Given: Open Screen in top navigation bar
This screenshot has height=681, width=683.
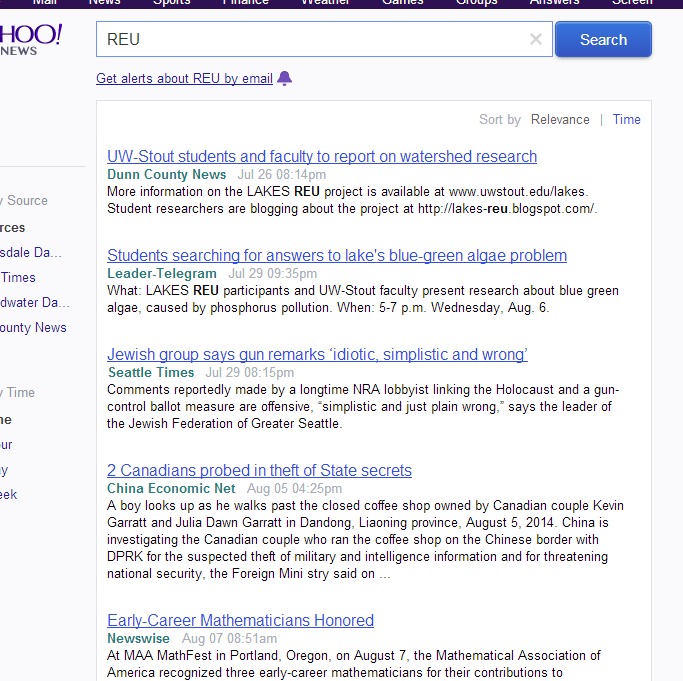Looking at the screenshot, I should 632,2.
